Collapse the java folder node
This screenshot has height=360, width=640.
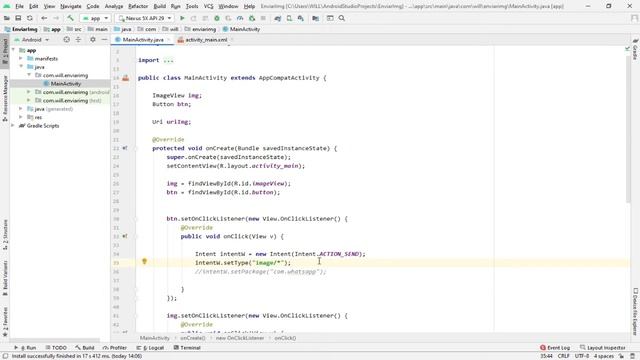21,67
